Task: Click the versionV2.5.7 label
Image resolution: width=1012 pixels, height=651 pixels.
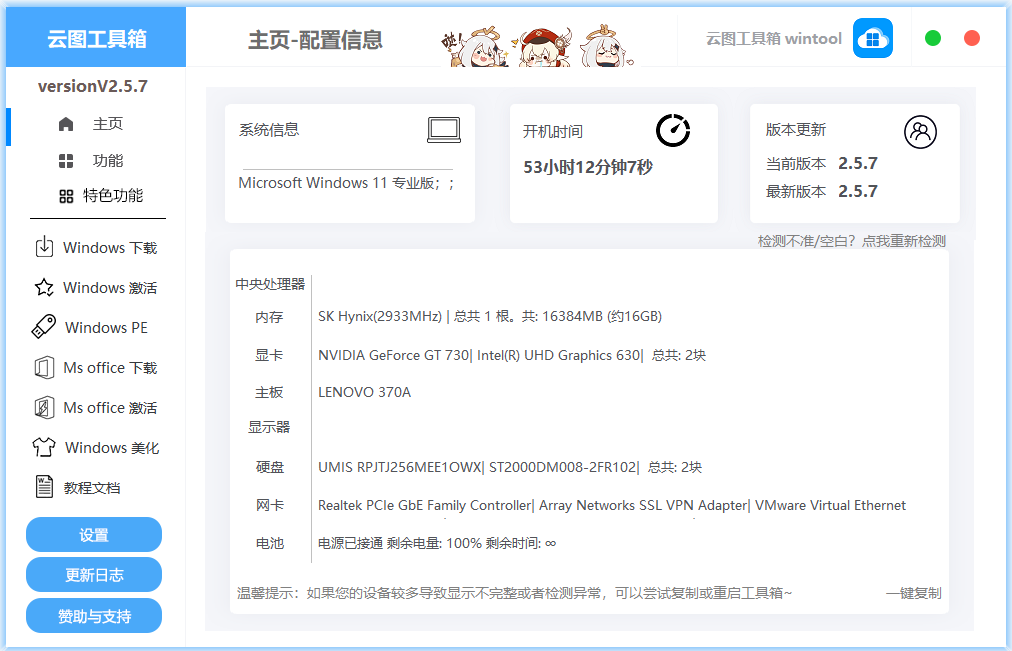Action: click(93, 86)
